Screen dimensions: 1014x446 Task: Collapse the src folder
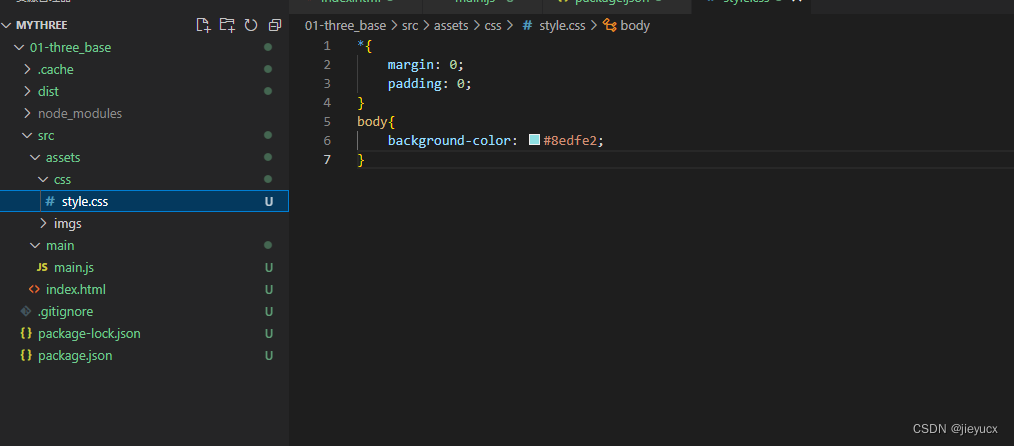point(27,135)
